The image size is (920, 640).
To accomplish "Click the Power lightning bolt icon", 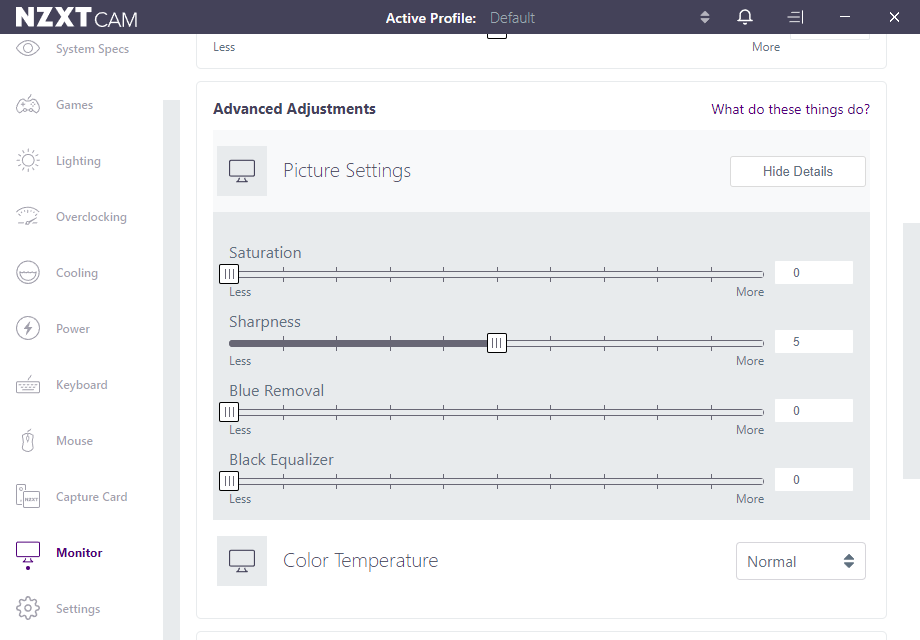I will [x=28, y=329].
